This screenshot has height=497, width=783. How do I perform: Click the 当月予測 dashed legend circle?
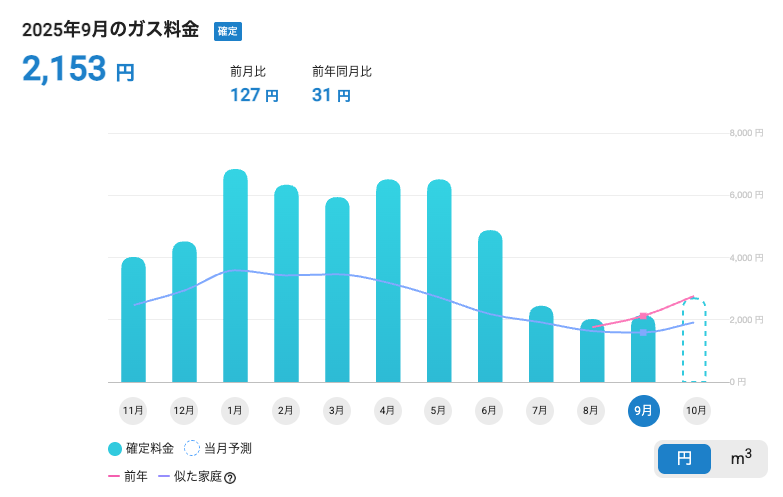[192, 449]
